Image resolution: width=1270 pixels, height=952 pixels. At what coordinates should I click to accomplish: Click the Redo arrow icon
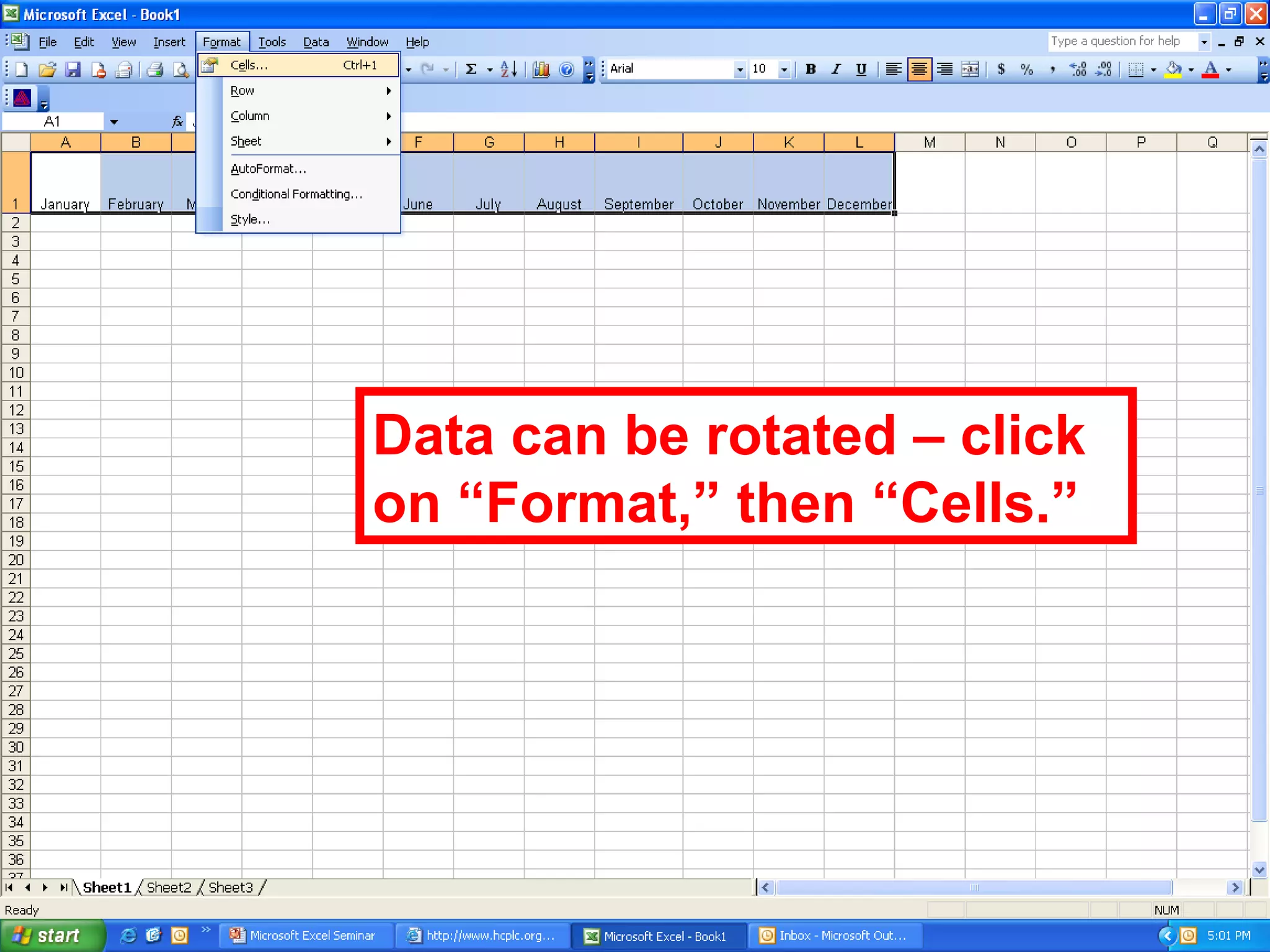click(427, 69)
